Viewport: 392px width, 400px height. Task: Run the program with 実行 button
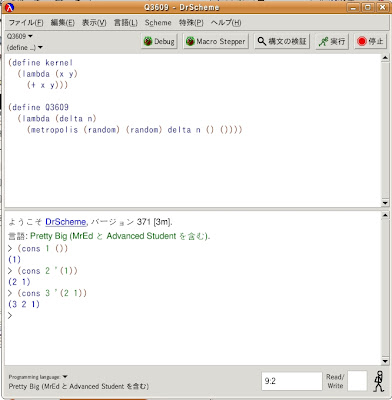point(332,41)
